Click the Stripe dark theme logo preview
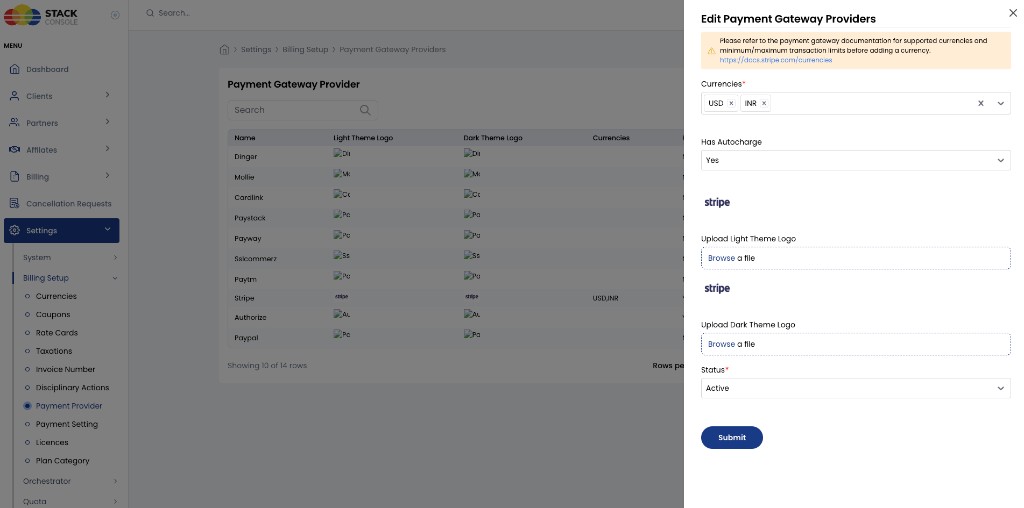Image resolution: width=1024 pixels, height=508 pixels. [x=717, y=289]
